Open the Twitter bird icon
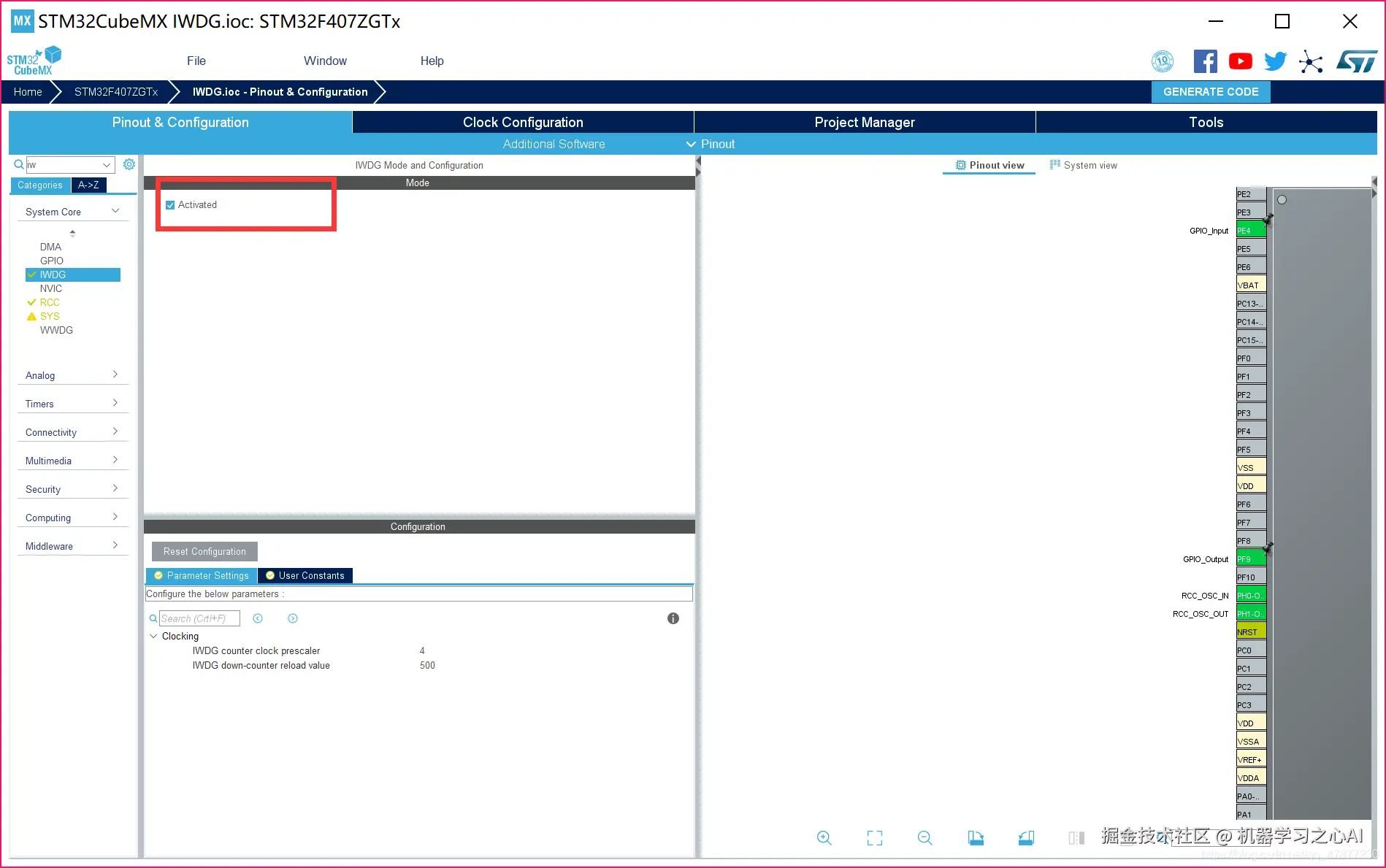The height and width of the screenshot is (868, 1386). click(1275, 61)
